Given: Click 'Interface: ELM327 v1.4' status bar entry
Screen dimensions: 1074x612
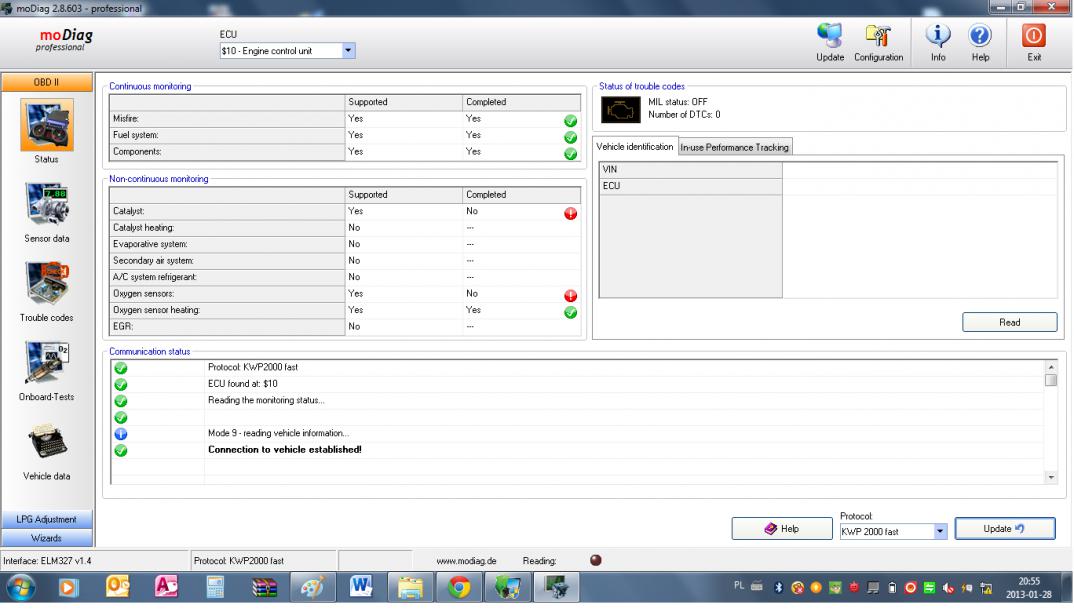Looking at the screenshot, I should pos(47,561).
